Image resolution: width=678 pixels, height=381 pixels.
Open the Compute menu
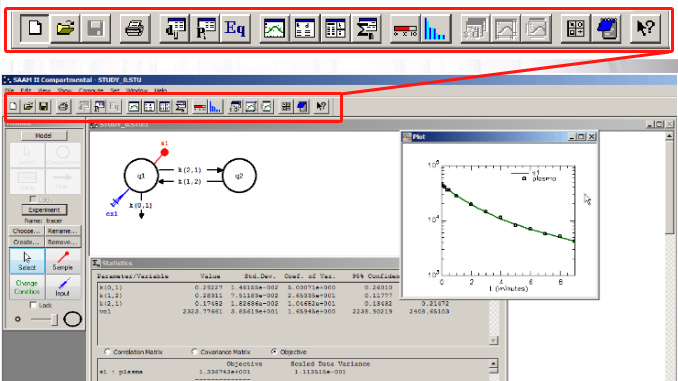91,90
